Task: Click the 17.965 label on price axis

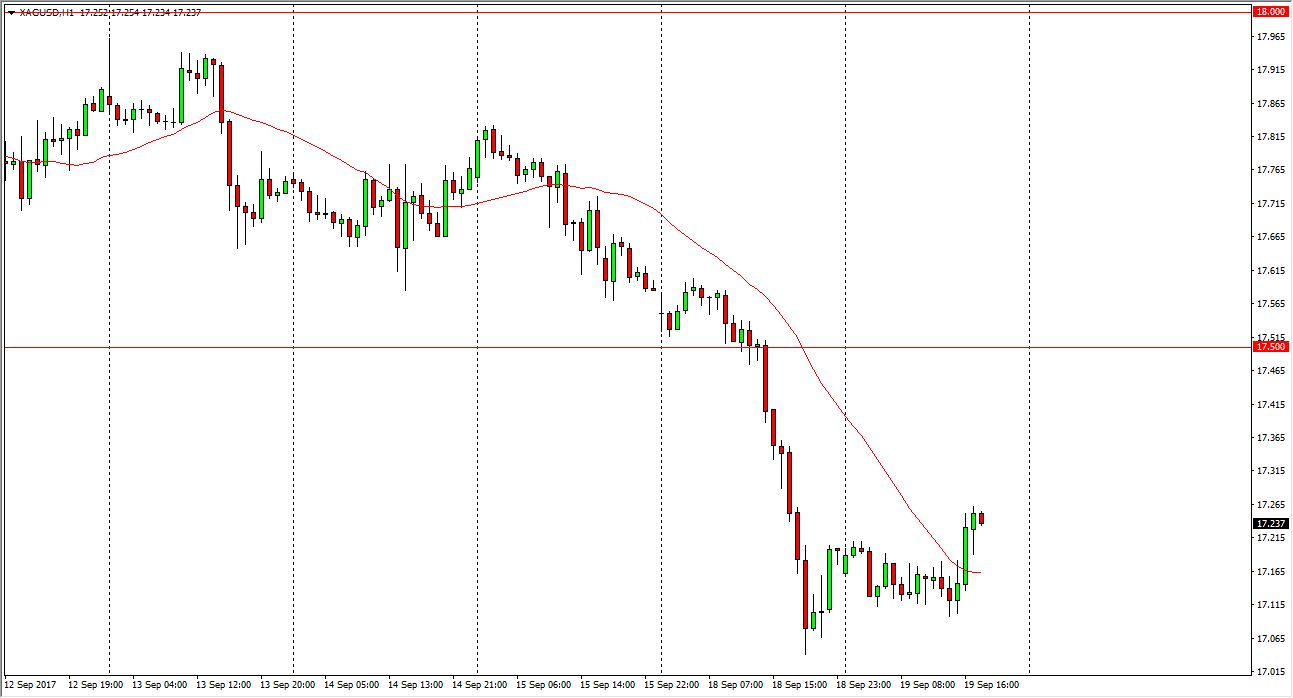Action: click(1270, 37)
